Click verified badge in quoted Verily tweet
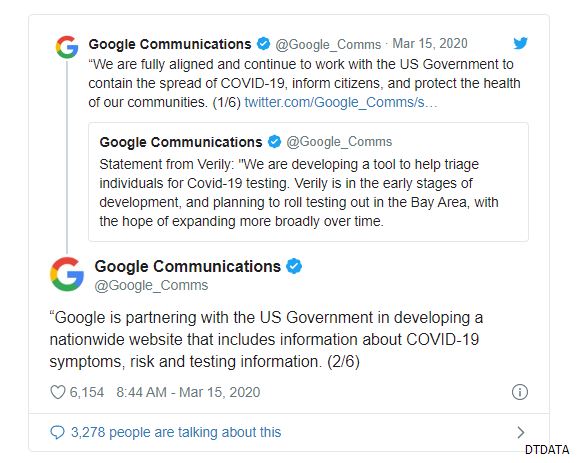 (x=274, y=142)
